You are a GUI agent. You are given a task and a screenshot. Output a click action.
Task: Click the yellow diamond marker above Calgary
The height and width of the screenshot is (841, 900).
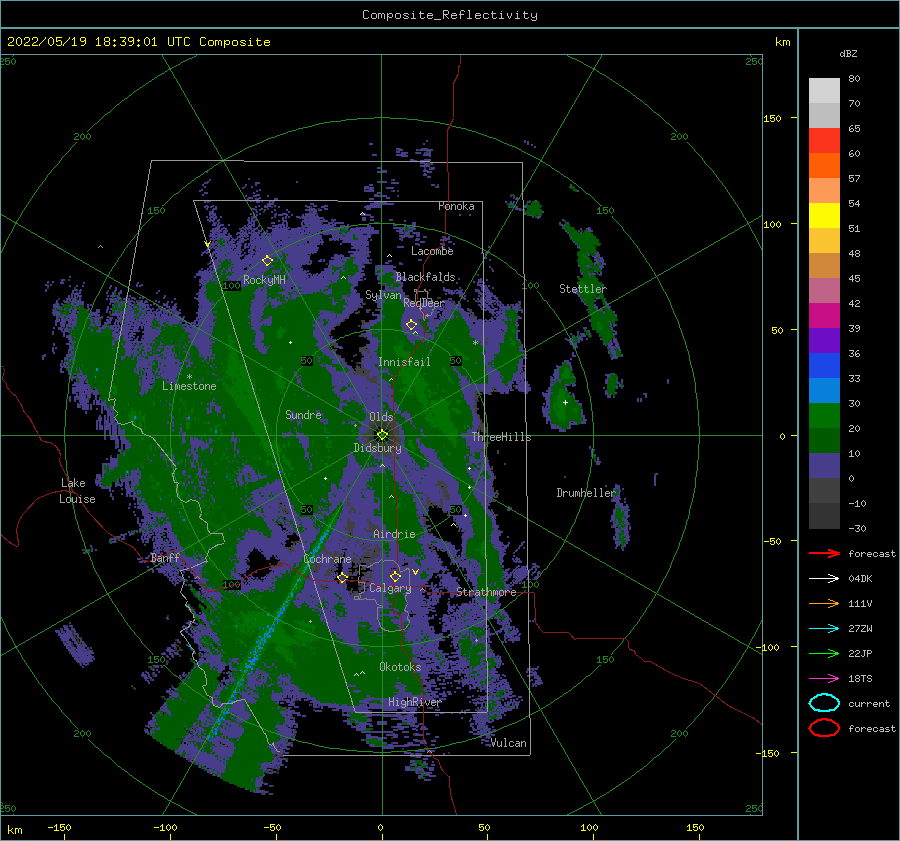[395, 576]
